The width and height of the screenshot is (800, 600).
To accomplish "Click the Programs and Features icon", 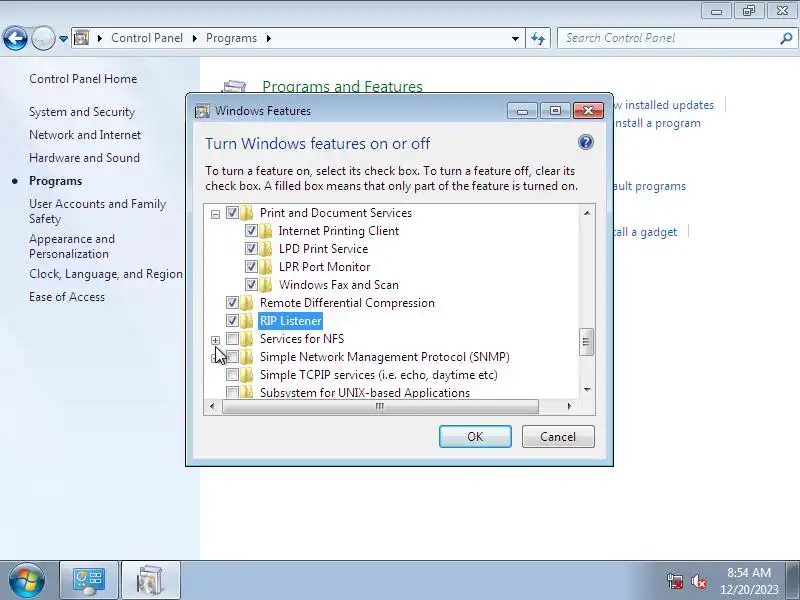I will (235, 86).
